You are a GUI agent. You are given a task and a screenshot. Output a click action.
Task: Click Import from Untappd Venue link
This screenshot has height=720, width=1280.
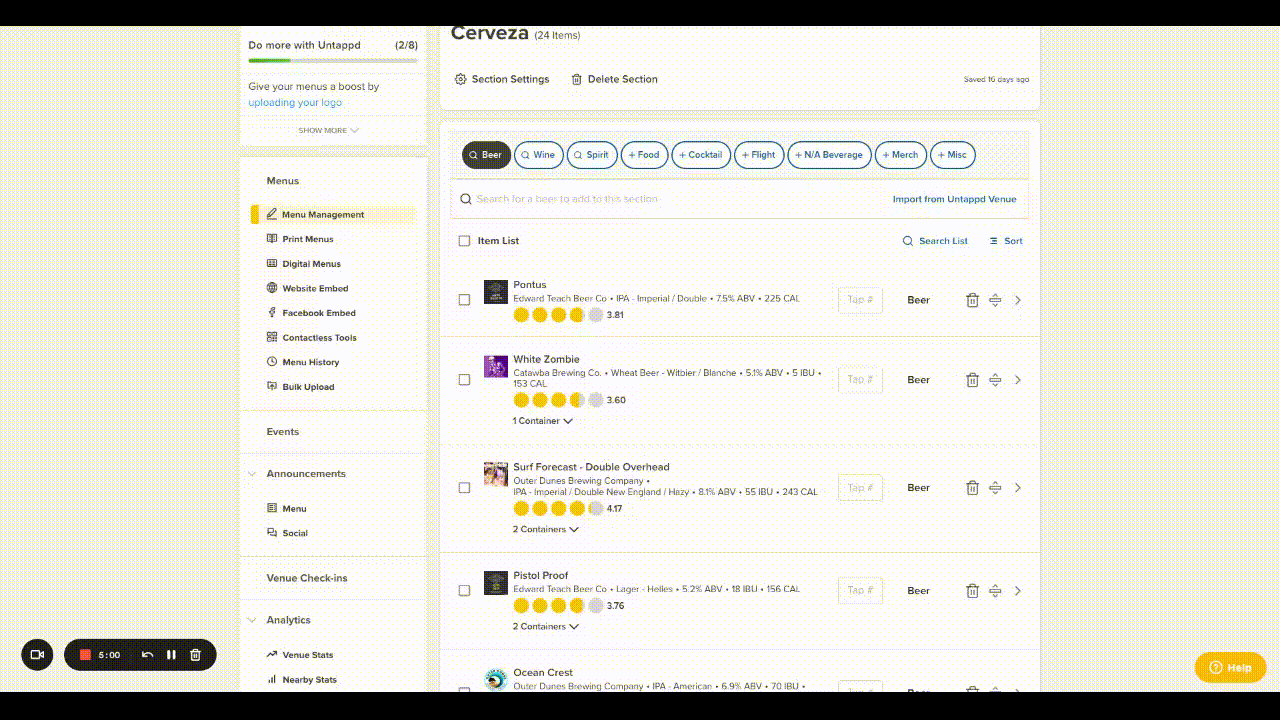(954, 199)
